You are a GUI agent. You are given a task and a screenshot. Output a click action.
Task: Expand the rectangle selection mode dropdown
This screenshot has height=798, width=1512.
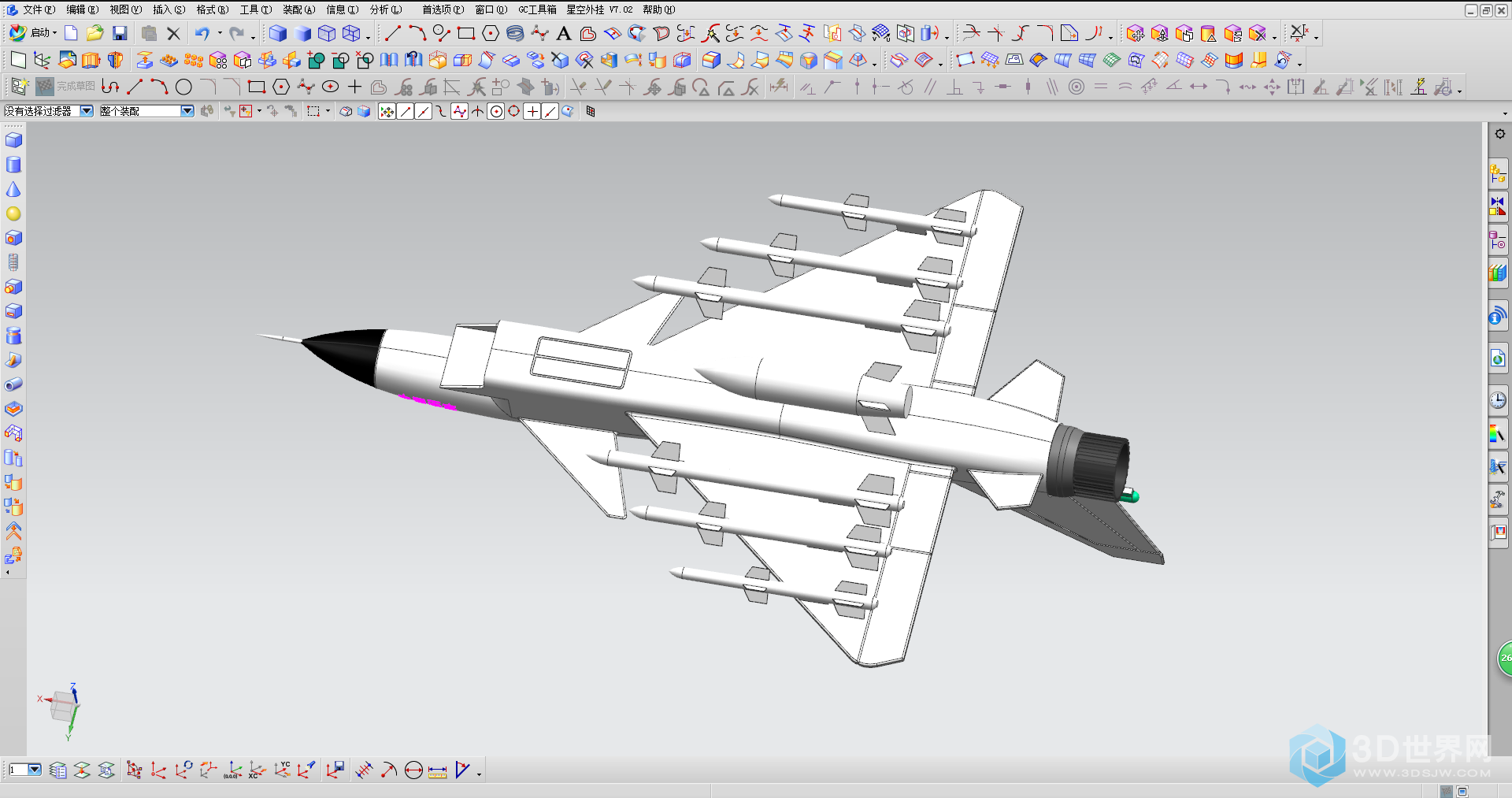tap(328, 111)
